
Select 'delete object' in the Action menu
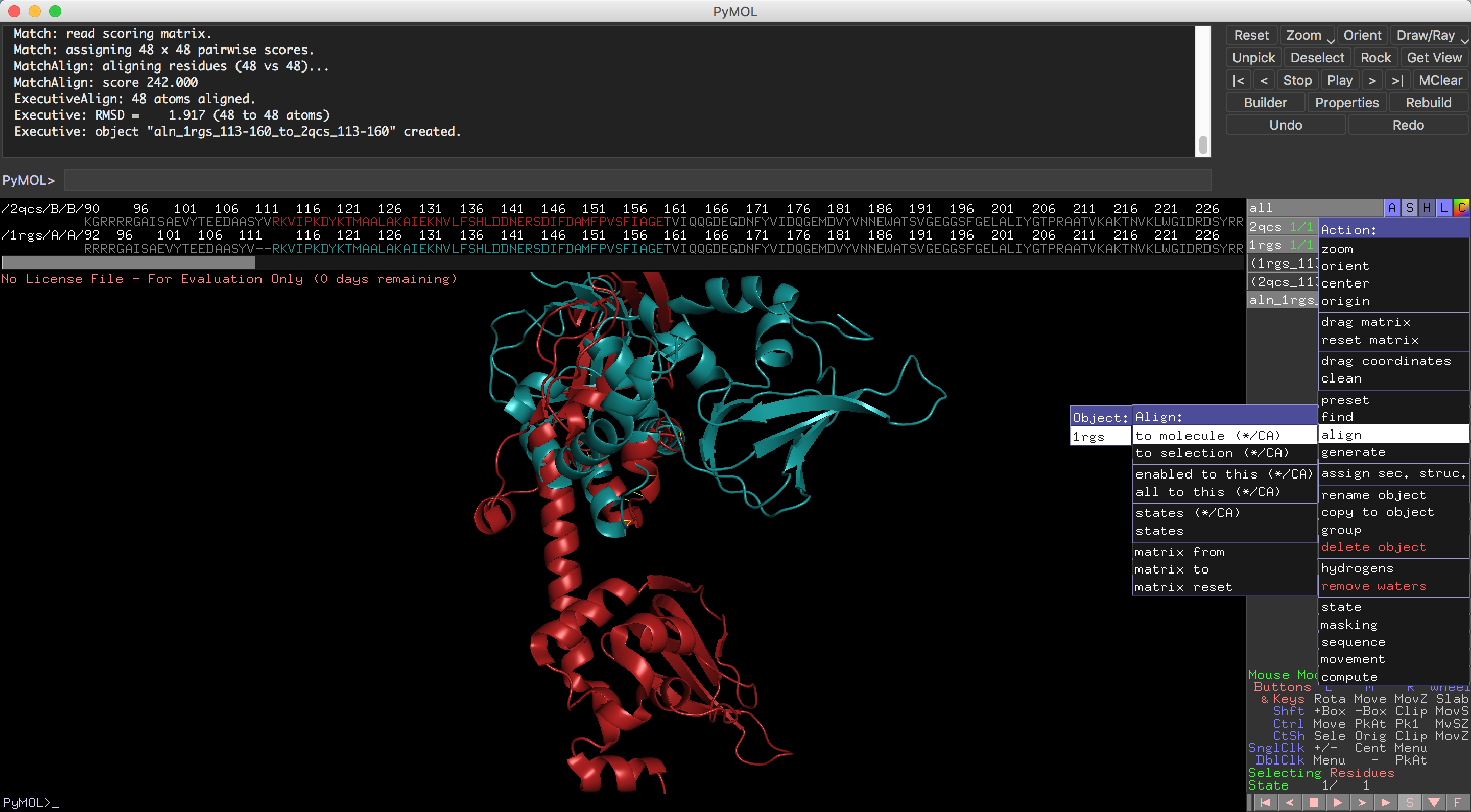point(1373,547)
